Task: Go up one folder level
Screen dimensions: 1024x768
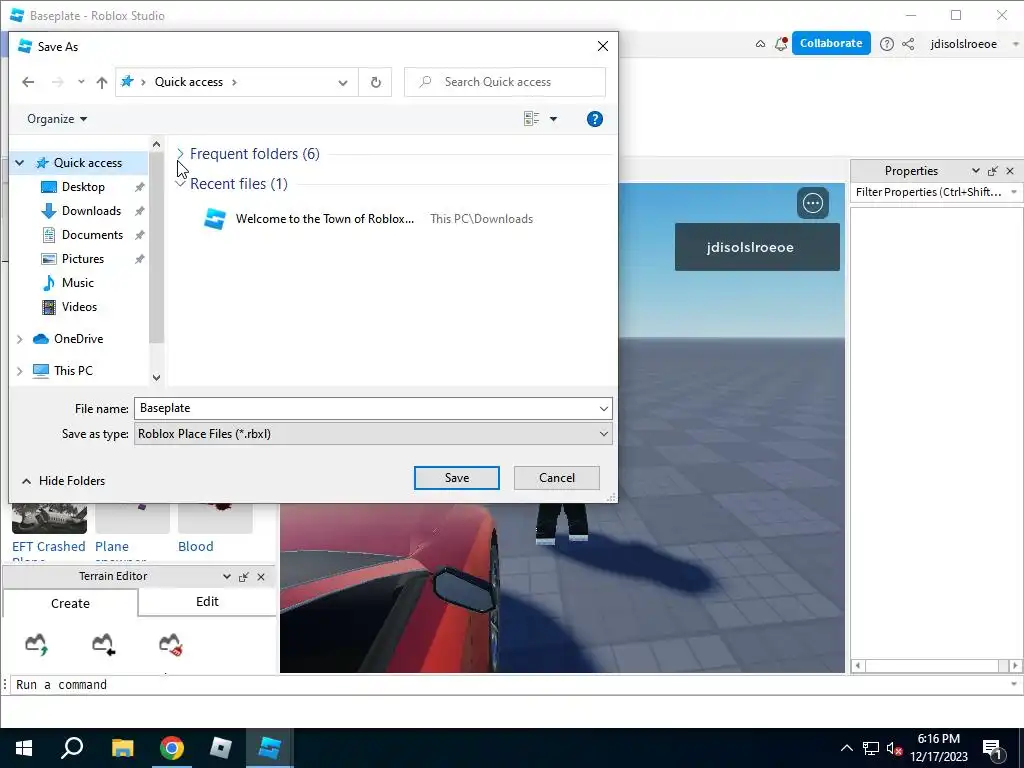Action: (101, 82)
